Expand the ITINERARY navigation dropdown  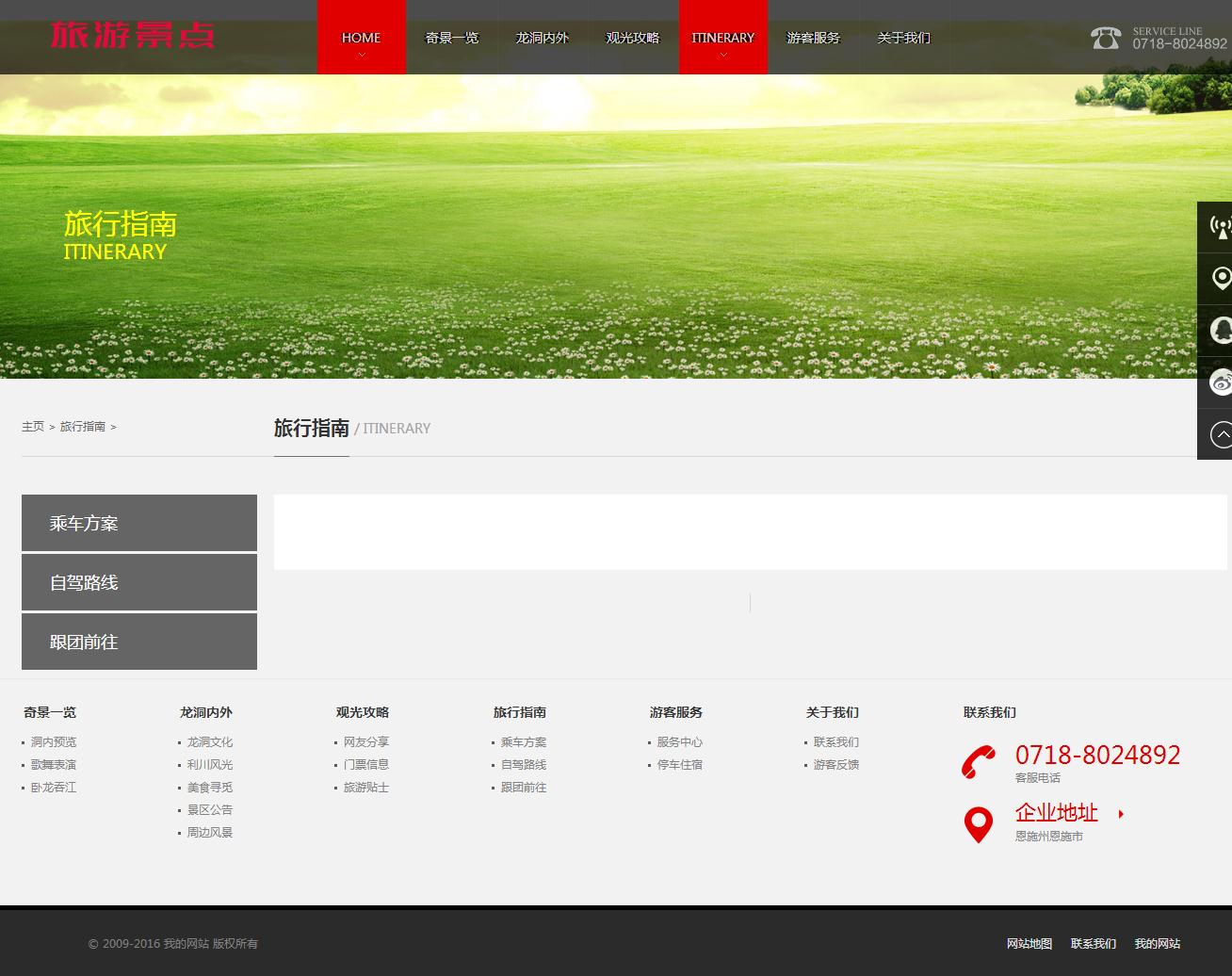pyautogui.click(x=722, y=55)
